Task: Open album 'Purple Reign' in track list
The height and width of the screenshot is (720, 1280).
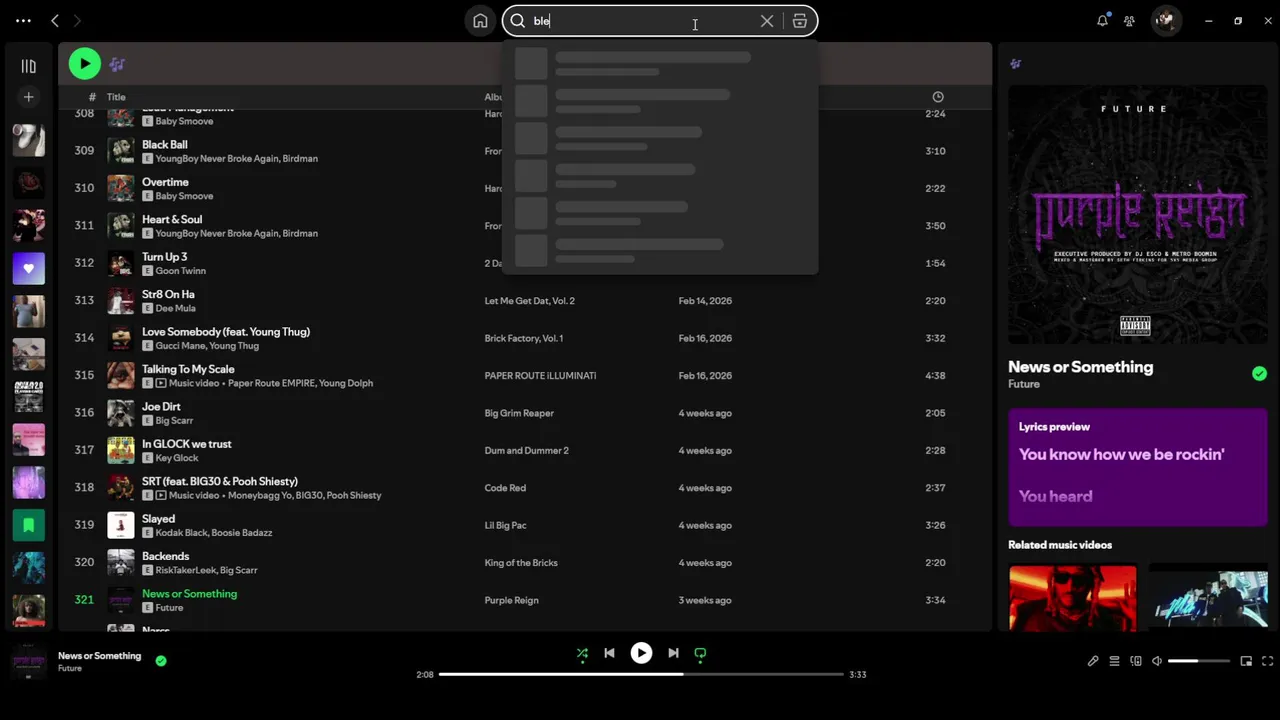Action: (511, 600)
